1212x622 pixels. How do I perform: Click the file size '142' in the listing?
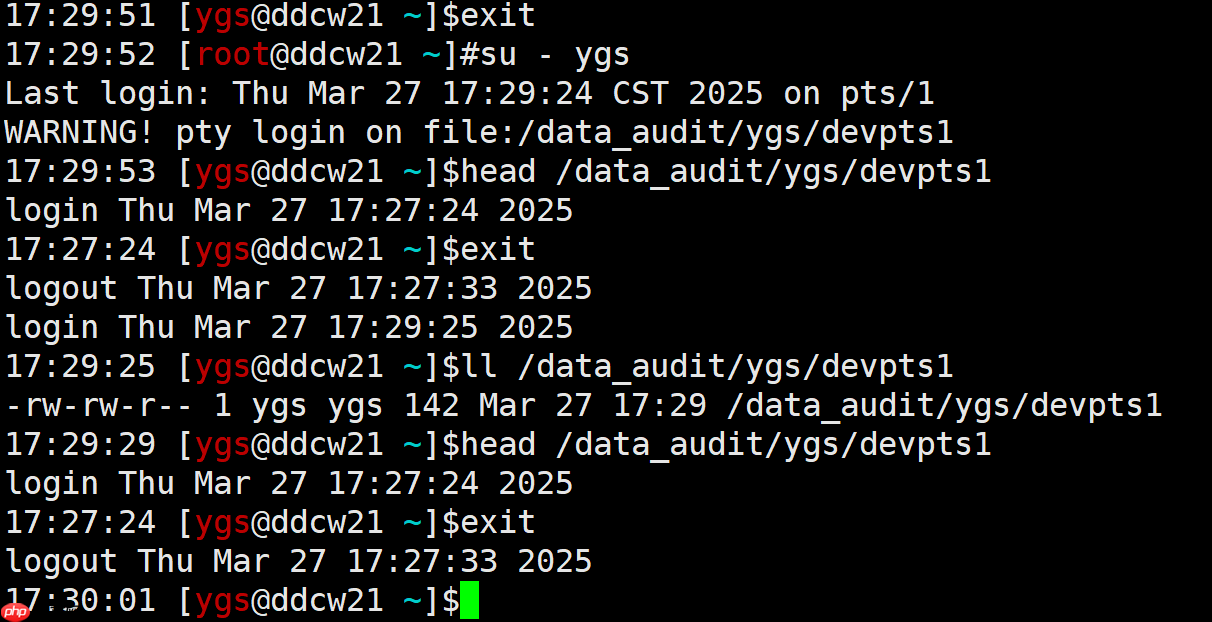pos(432,405)
